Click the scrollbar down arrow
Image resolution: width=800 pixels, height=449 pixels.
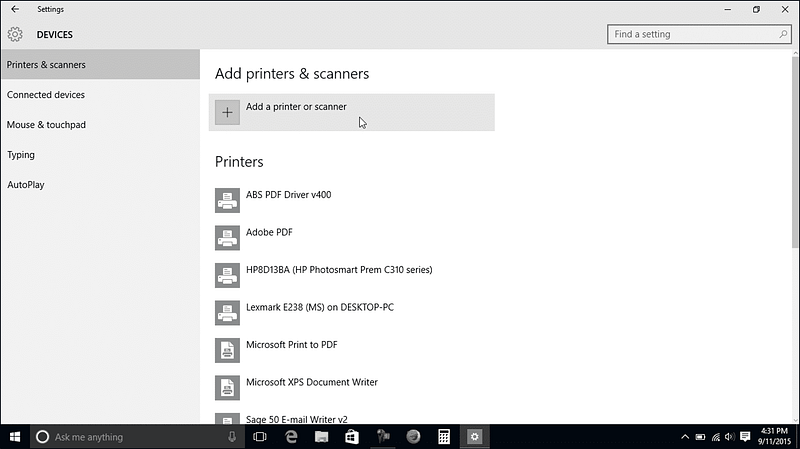795,420
